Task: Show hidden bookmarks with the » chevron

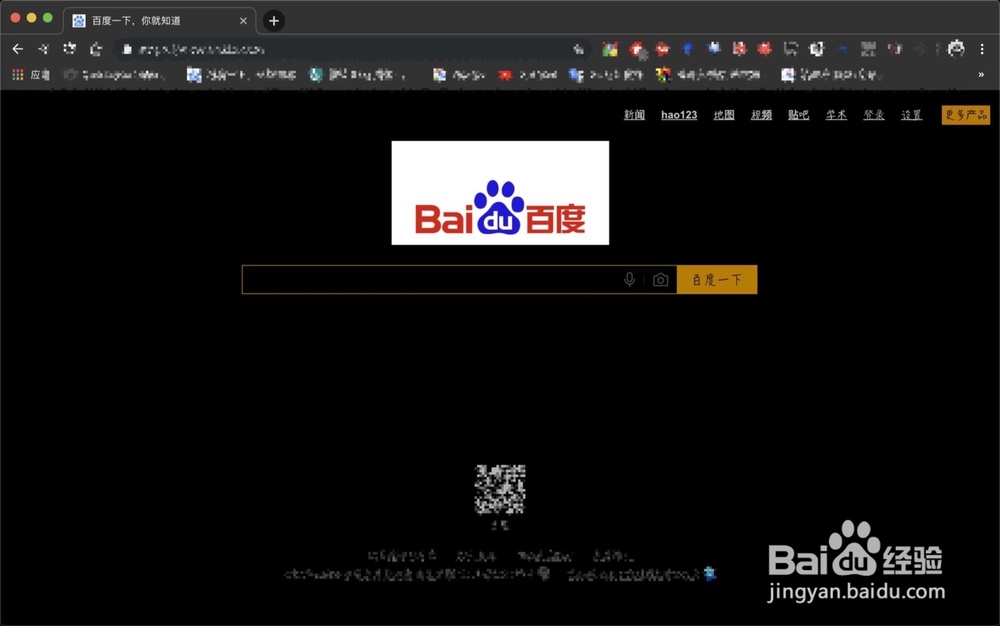Action: 981,75
